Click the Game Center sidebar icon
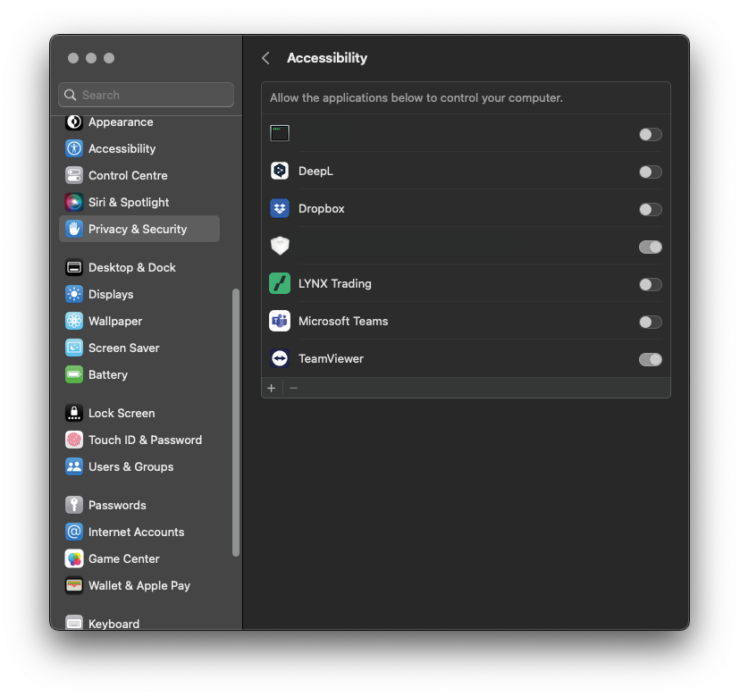Viewport: 740px width, 696px height. coord(74,559)
